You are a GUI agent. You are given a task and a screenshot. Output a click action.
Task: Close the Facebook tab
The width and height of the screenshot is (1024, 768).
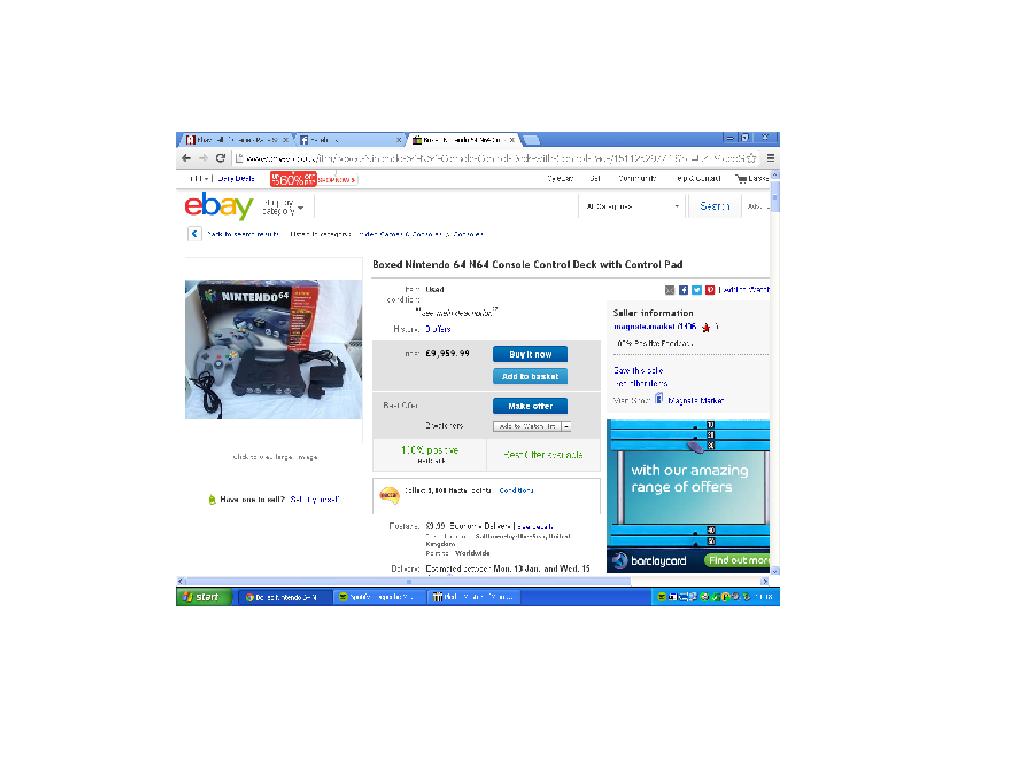(398, 140)
